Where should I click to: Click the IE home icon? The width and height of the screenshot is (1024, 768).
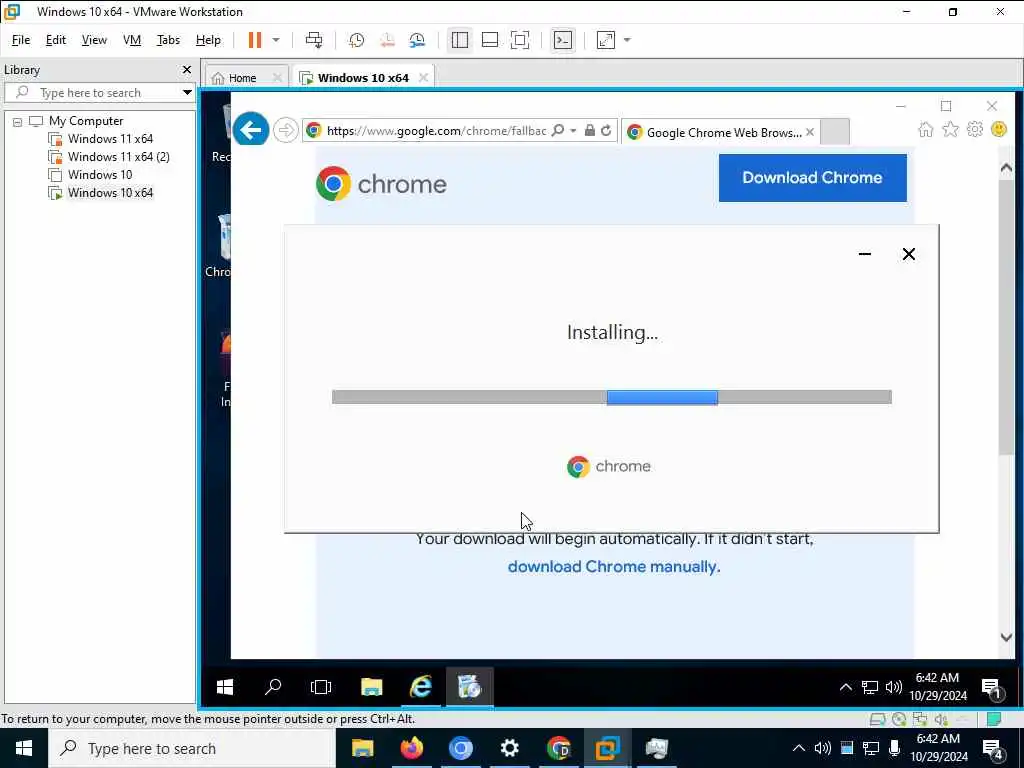point(925,129)
